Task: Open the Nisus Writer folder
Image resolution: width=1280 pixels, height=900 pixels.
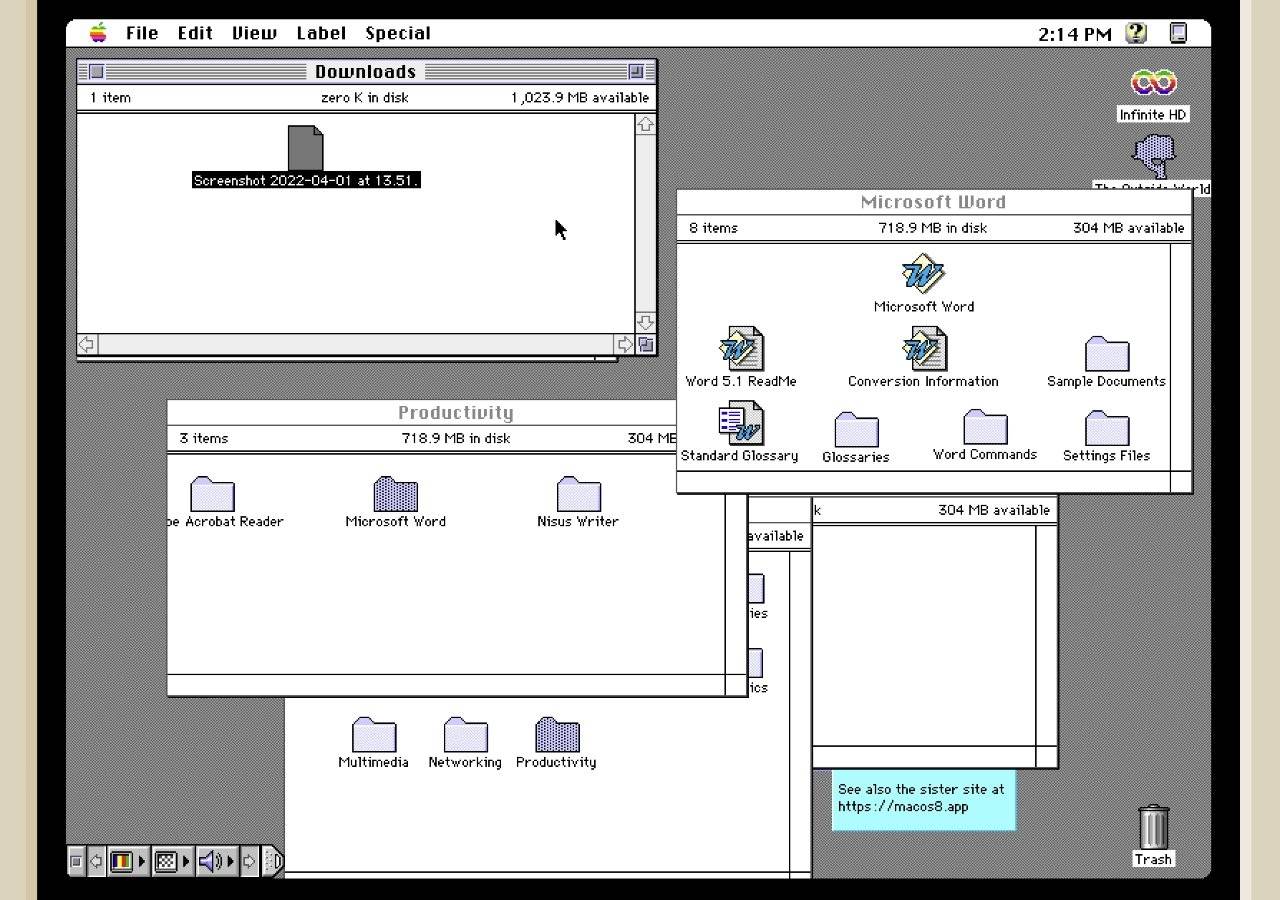Action: click(578, 495)
